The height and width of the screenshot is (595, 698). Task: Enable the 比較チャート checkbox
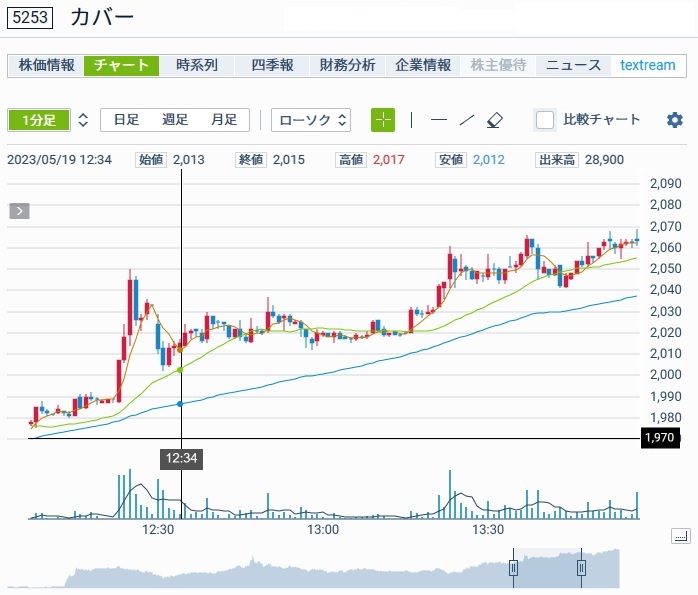(x=545, y=120)
